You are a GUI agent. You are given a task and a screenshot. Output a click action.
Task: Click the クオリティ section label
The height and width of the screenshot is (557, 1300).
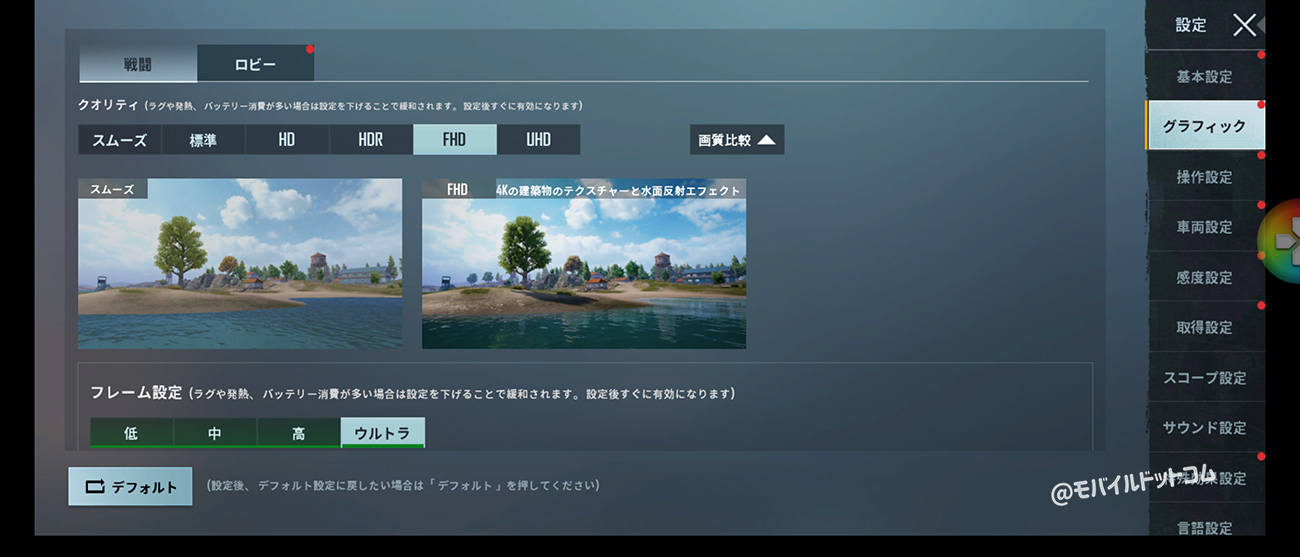click(108, 105)
